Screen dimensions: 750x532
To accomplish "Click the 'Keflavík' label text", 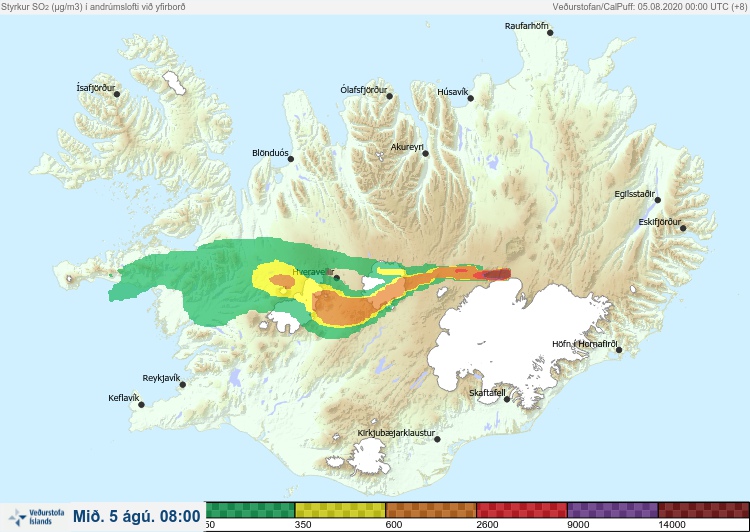I will click(124, 398).
